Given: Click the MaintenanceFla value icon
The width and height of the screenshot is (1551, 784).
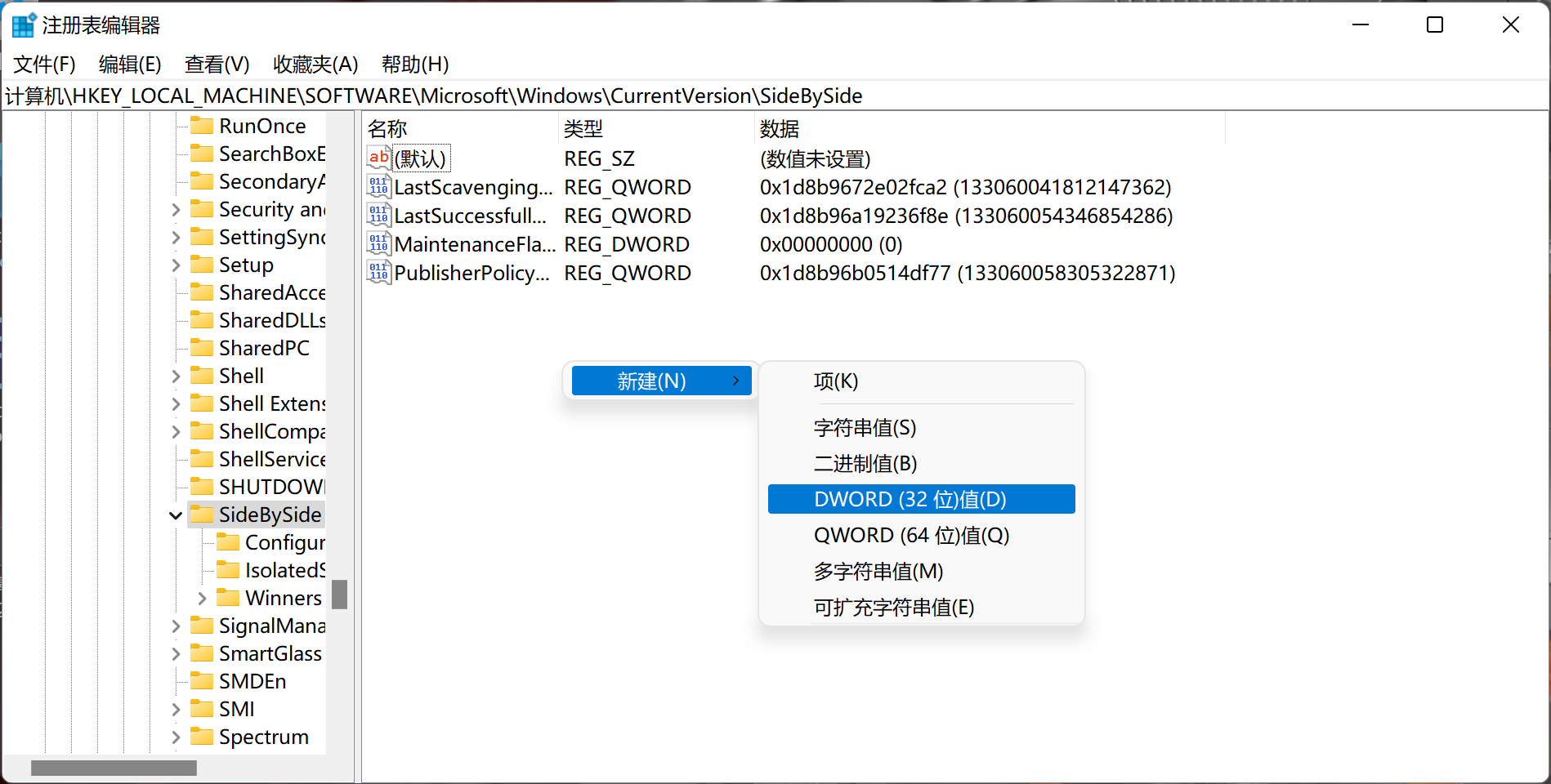Looking at the screenshot, I should click(378, 243).
